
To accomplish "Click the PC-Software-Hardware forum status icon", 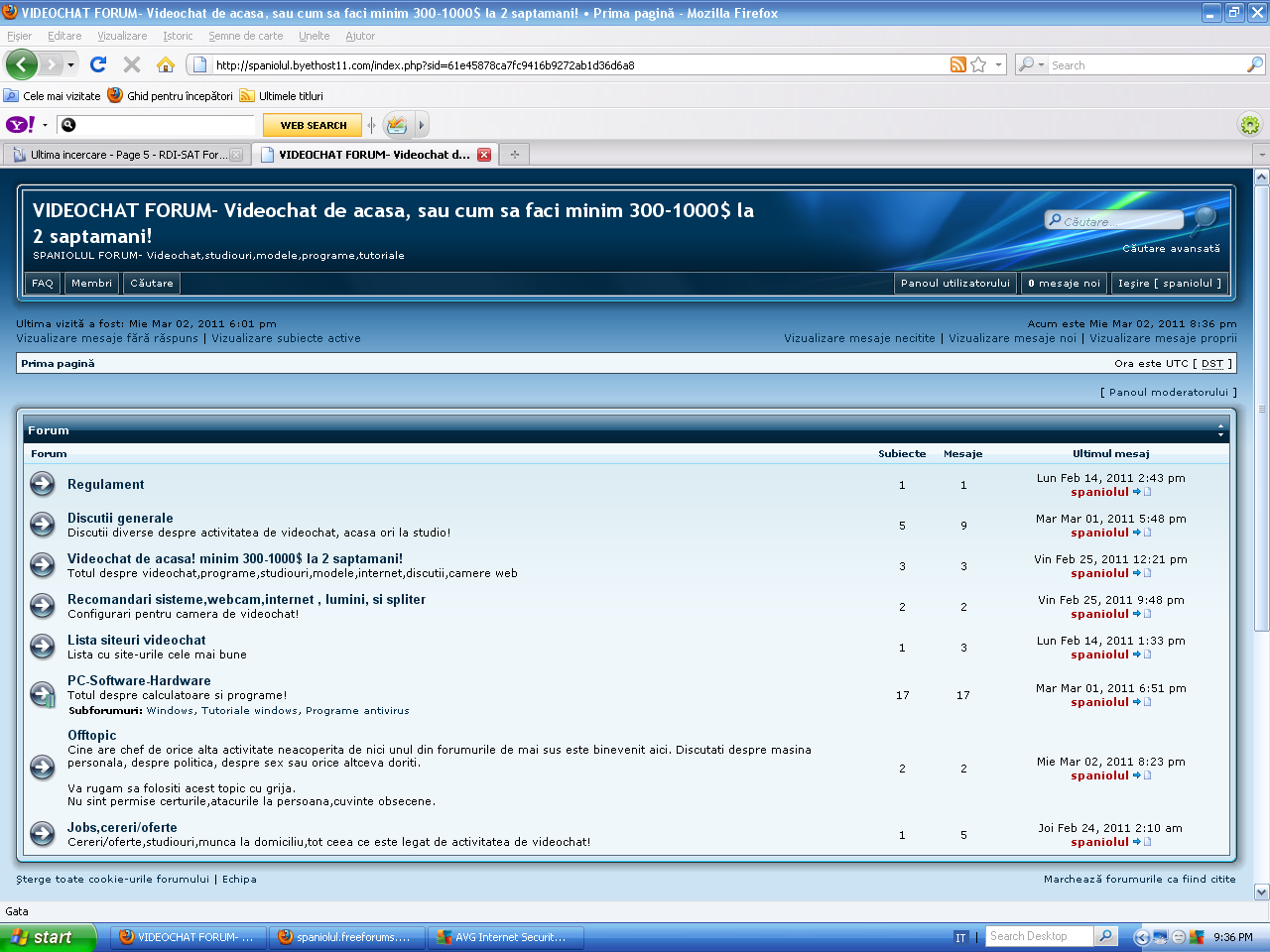I will pos(42,694).
